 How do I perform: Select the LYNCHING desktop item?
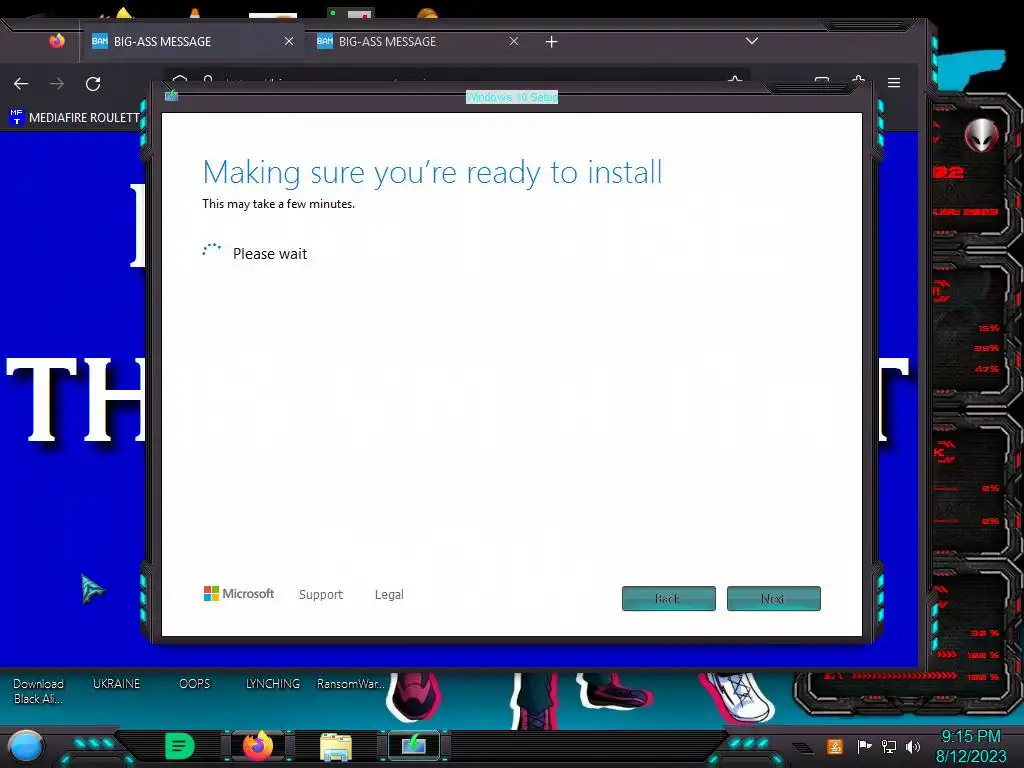273,684
